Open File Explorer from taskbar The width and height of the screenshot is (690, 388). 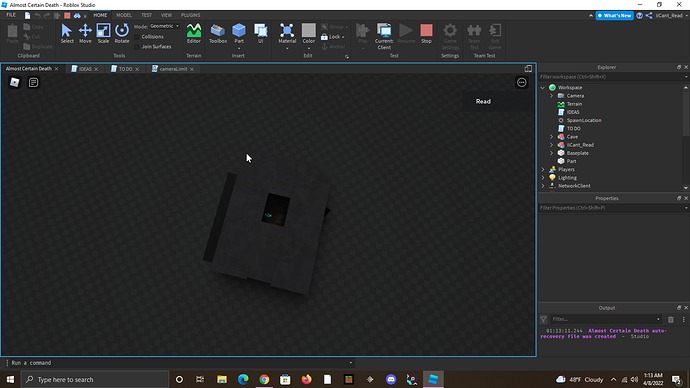[x=222, y=379]
